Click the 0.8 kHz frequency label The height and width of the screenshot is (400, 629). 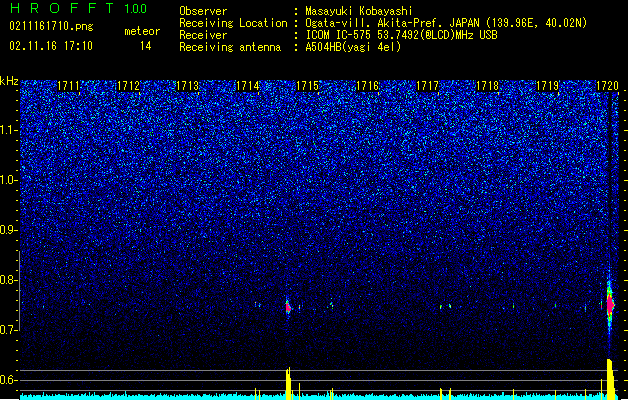point(8,280)
